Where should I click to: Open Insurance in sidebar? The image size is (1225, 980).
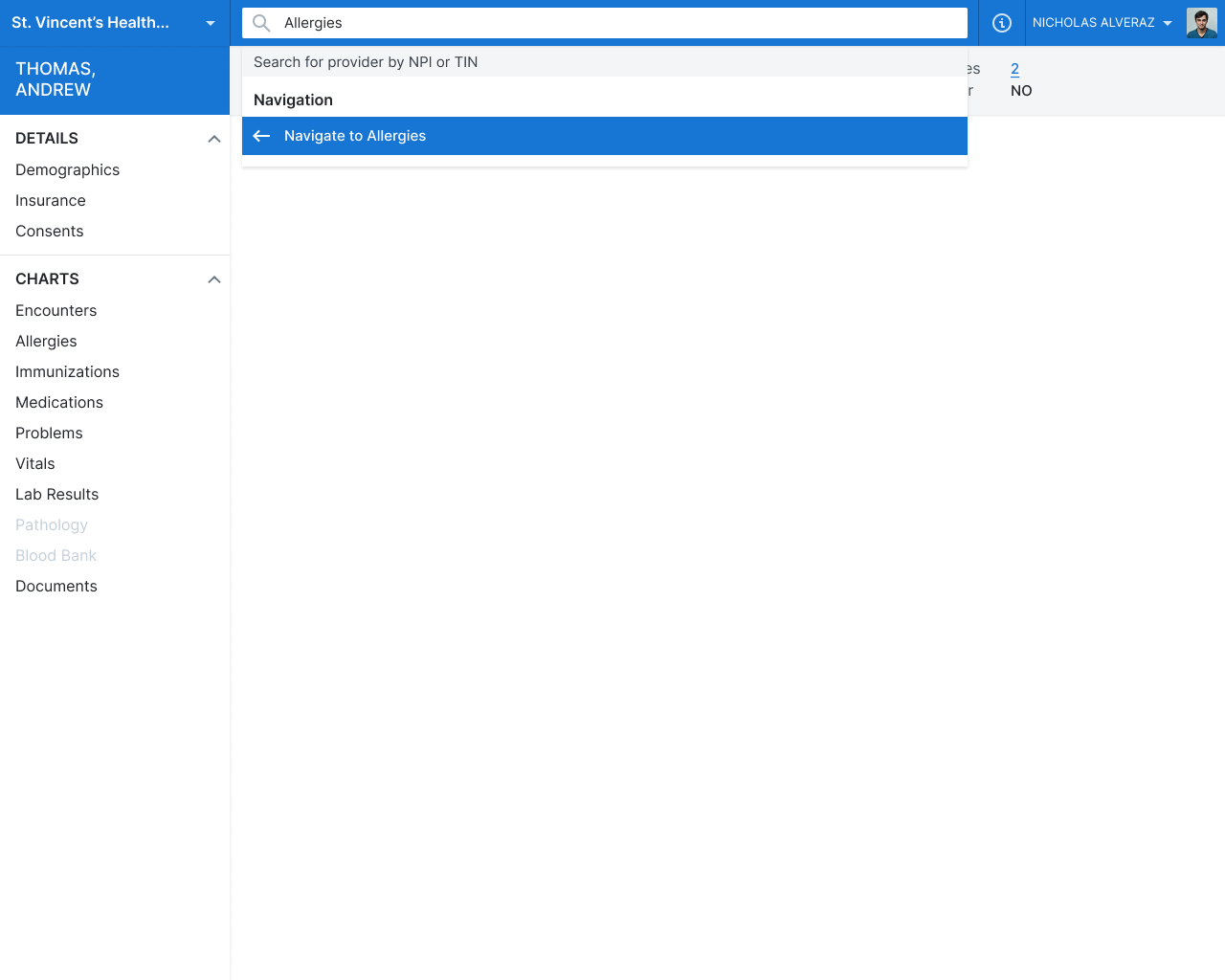click(x=51, y=200)
